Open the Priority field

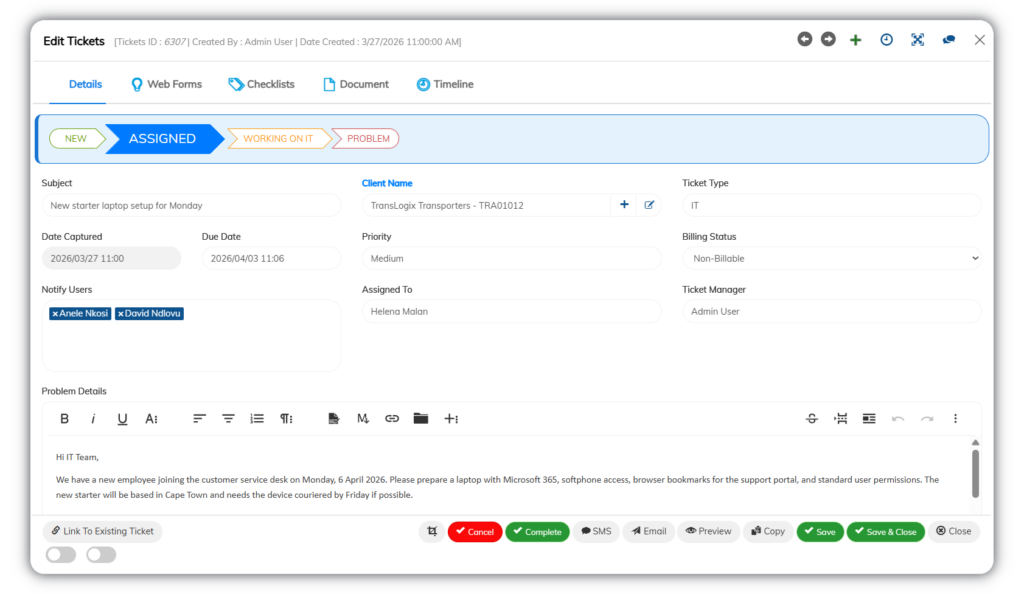511,258
